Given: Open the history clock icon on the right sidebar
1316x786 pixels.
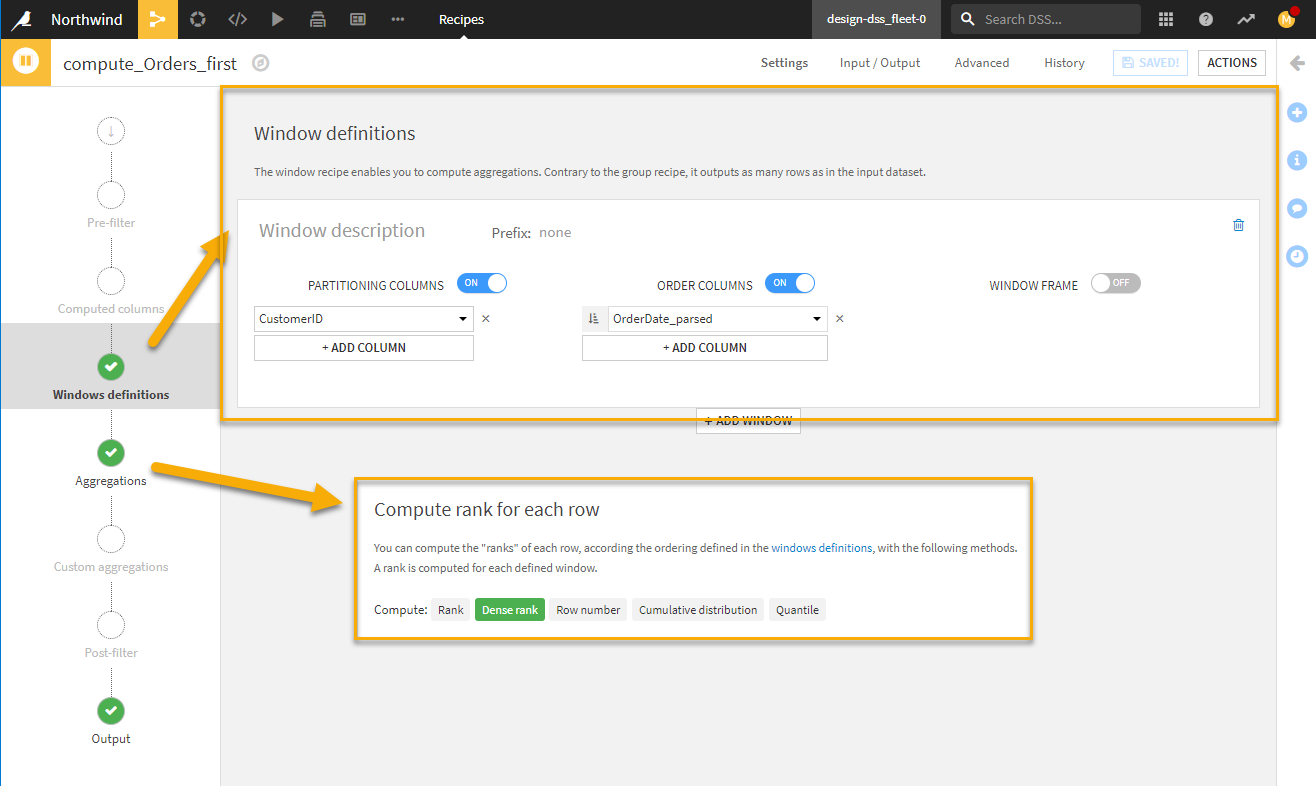Looking at the screenshot, I should coord(1297,256).
